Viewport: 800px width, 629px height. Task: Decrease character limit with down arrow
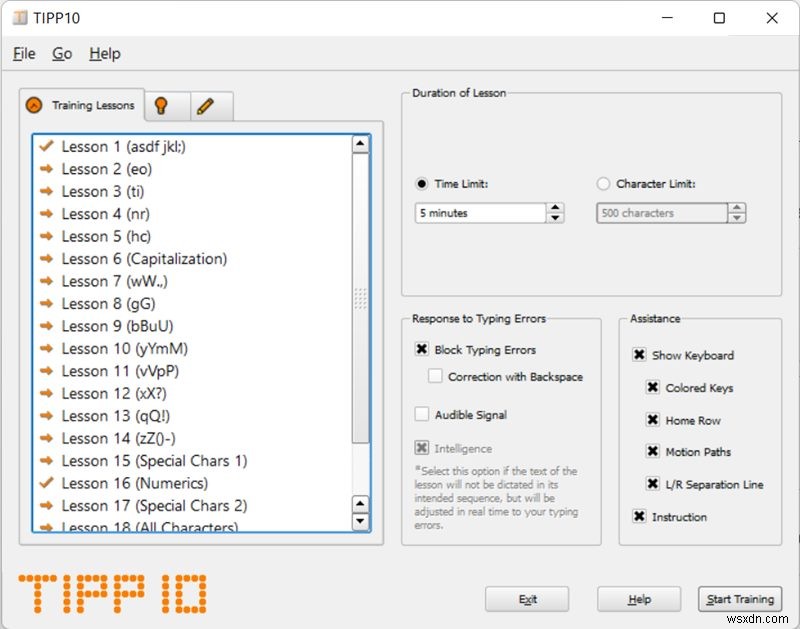point(737,218)
